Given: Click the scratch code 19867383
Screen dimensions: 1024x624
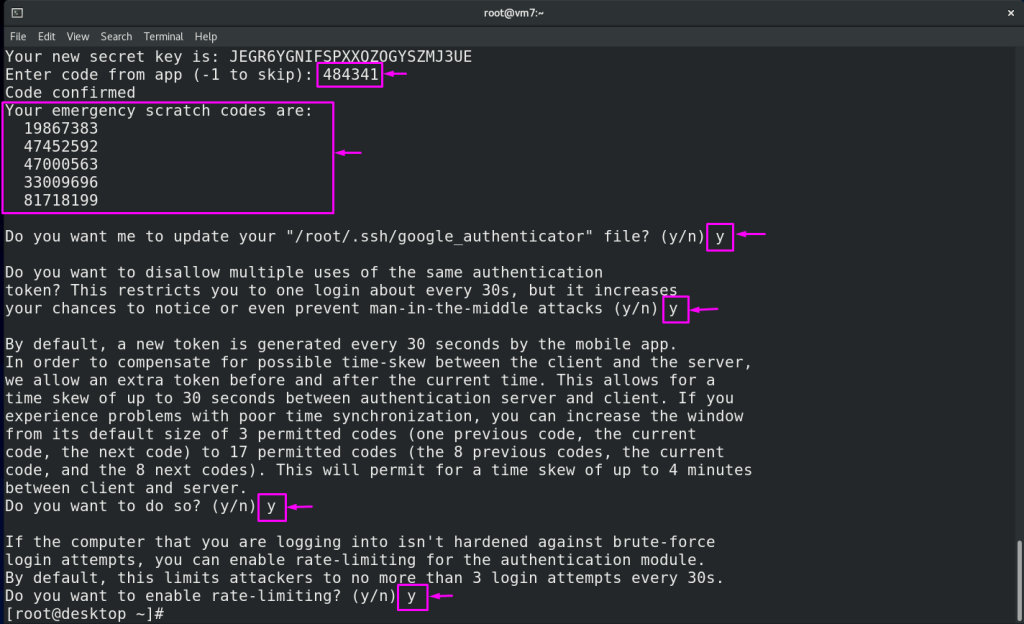Looking at the screenshot, I should [61, 129].
